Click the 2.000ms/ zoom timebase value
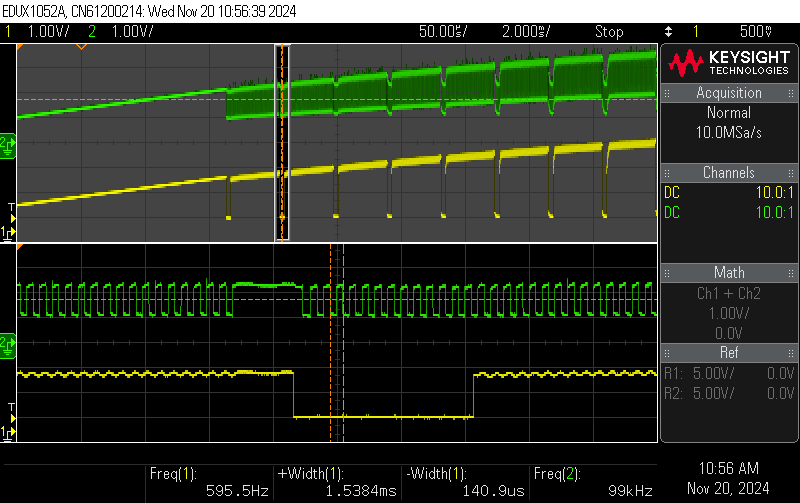 (526, 32)
